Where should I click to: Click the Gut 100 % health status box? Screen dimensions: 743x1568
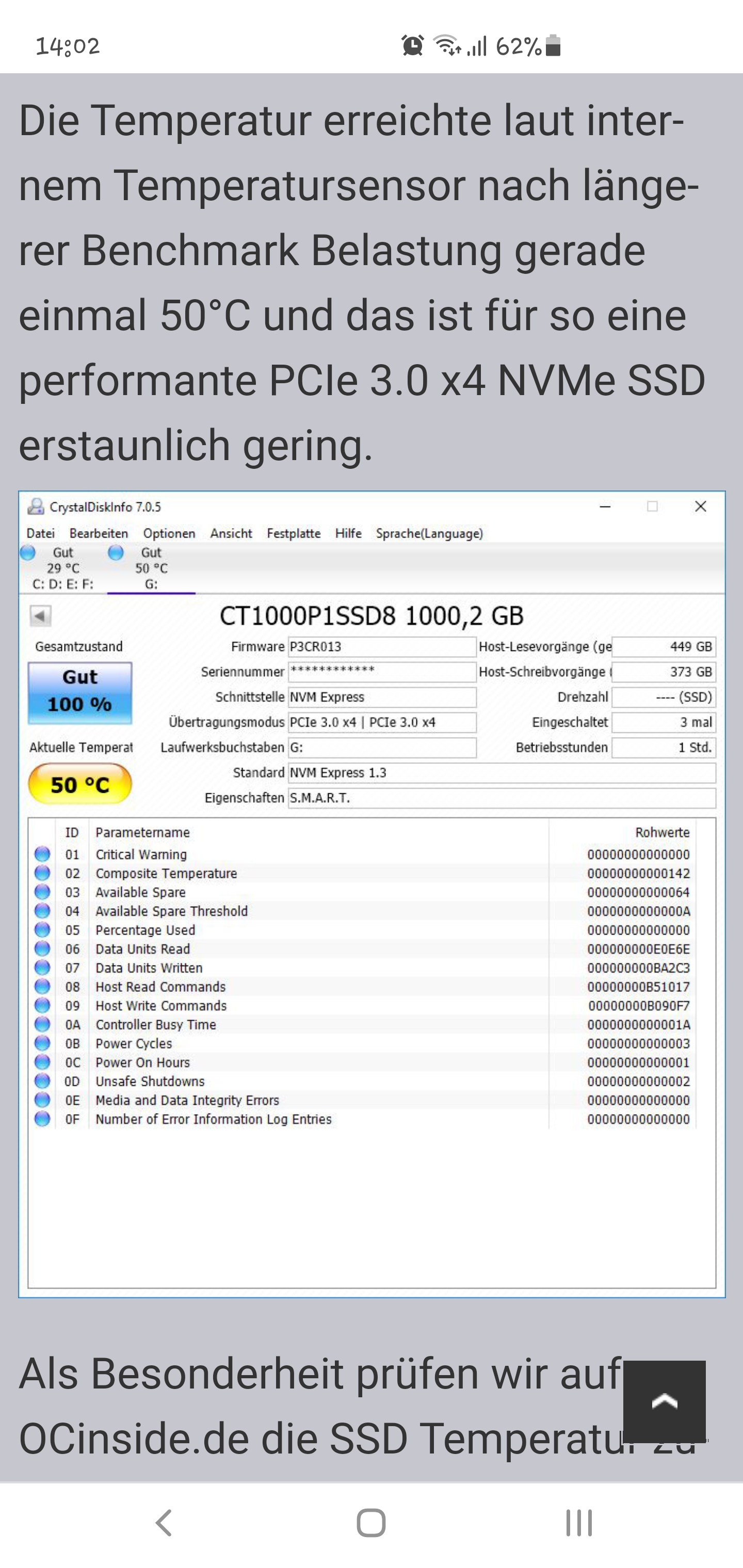click(x=80, y=693)
